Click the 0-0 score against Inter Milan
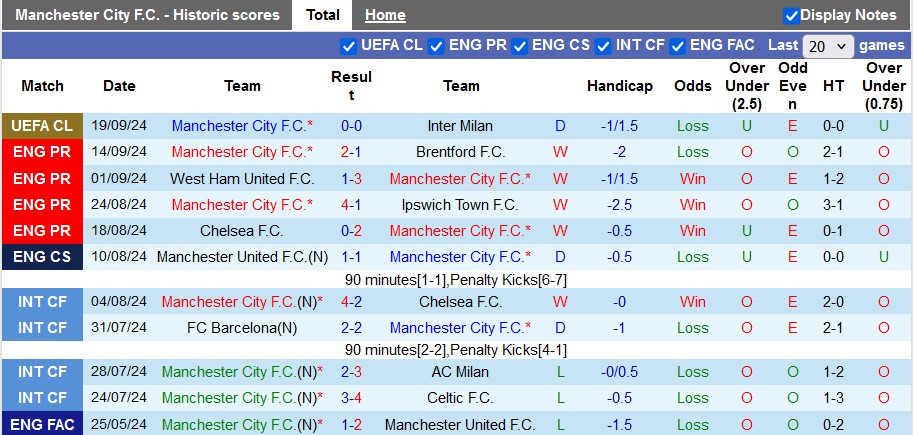 coord(351,126)
